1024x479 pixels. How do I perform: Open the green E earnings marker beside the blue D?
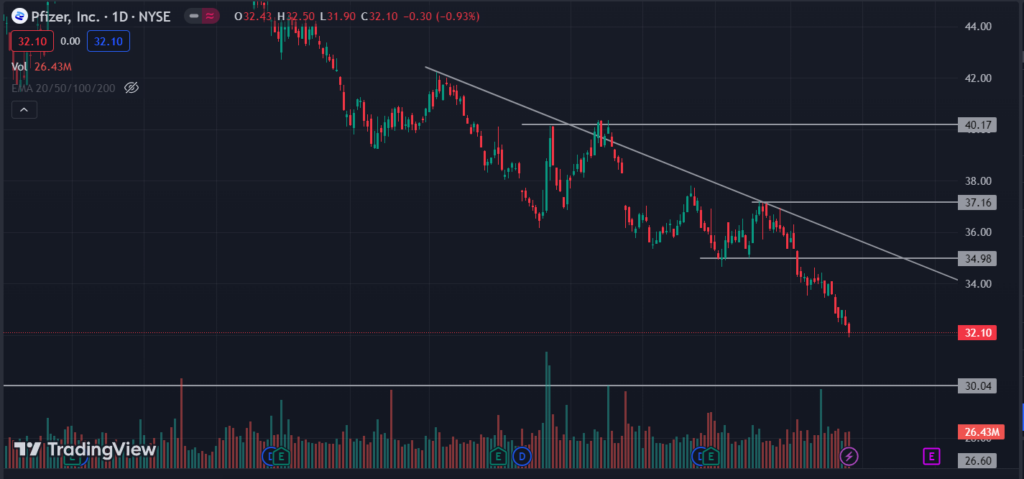[x=499, y=455]
